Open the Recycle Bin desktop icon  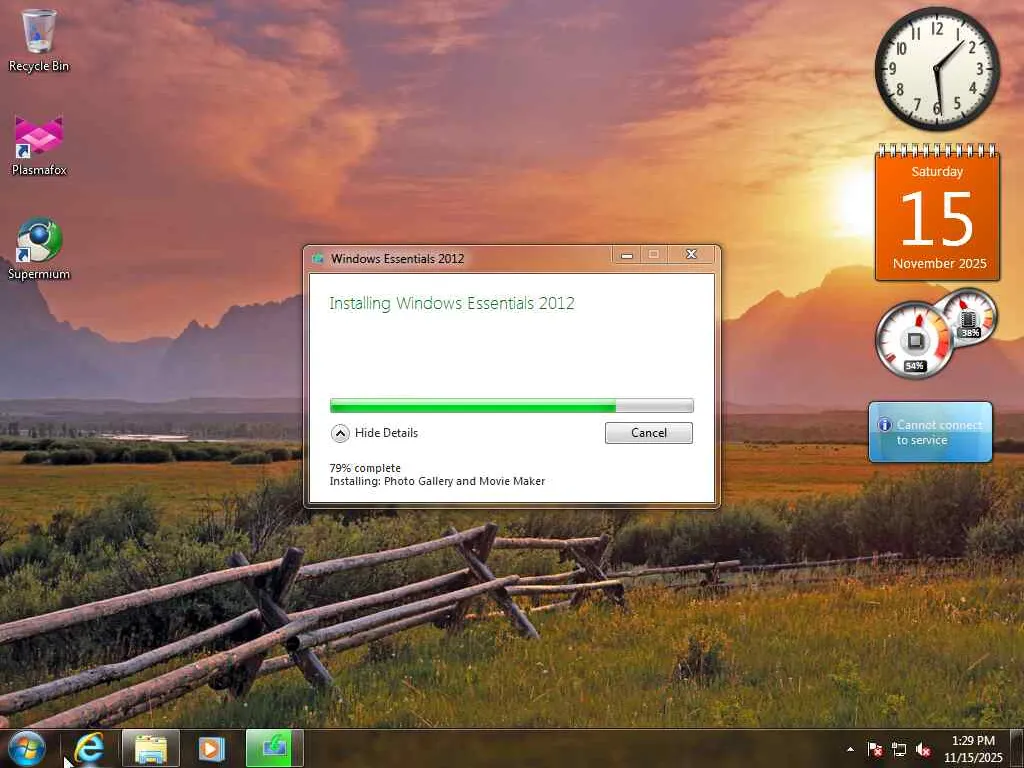[x=39, y=40]
